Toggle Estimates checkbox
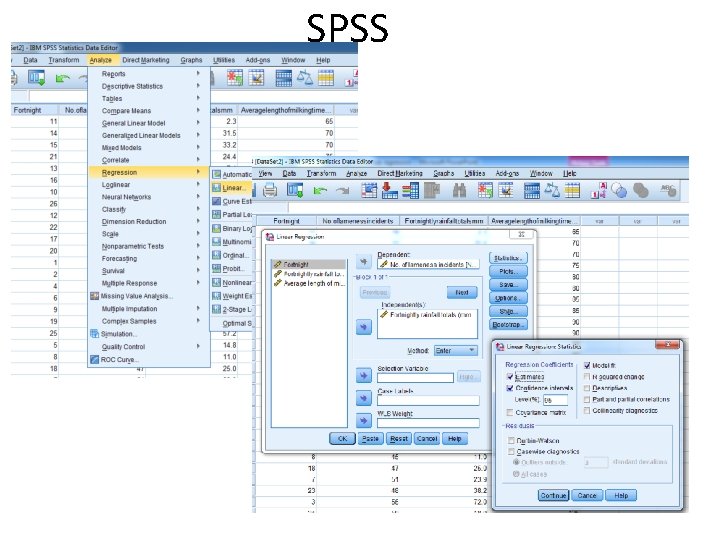The height and width of the screenshot is (540, 720). tap(510, 377)
